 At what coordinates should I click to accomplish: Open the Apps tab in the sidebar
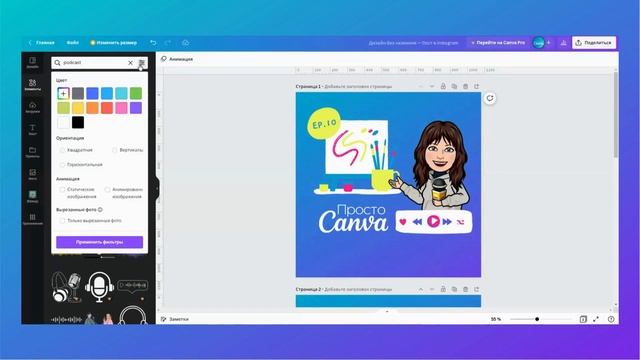tap(33, 219)
